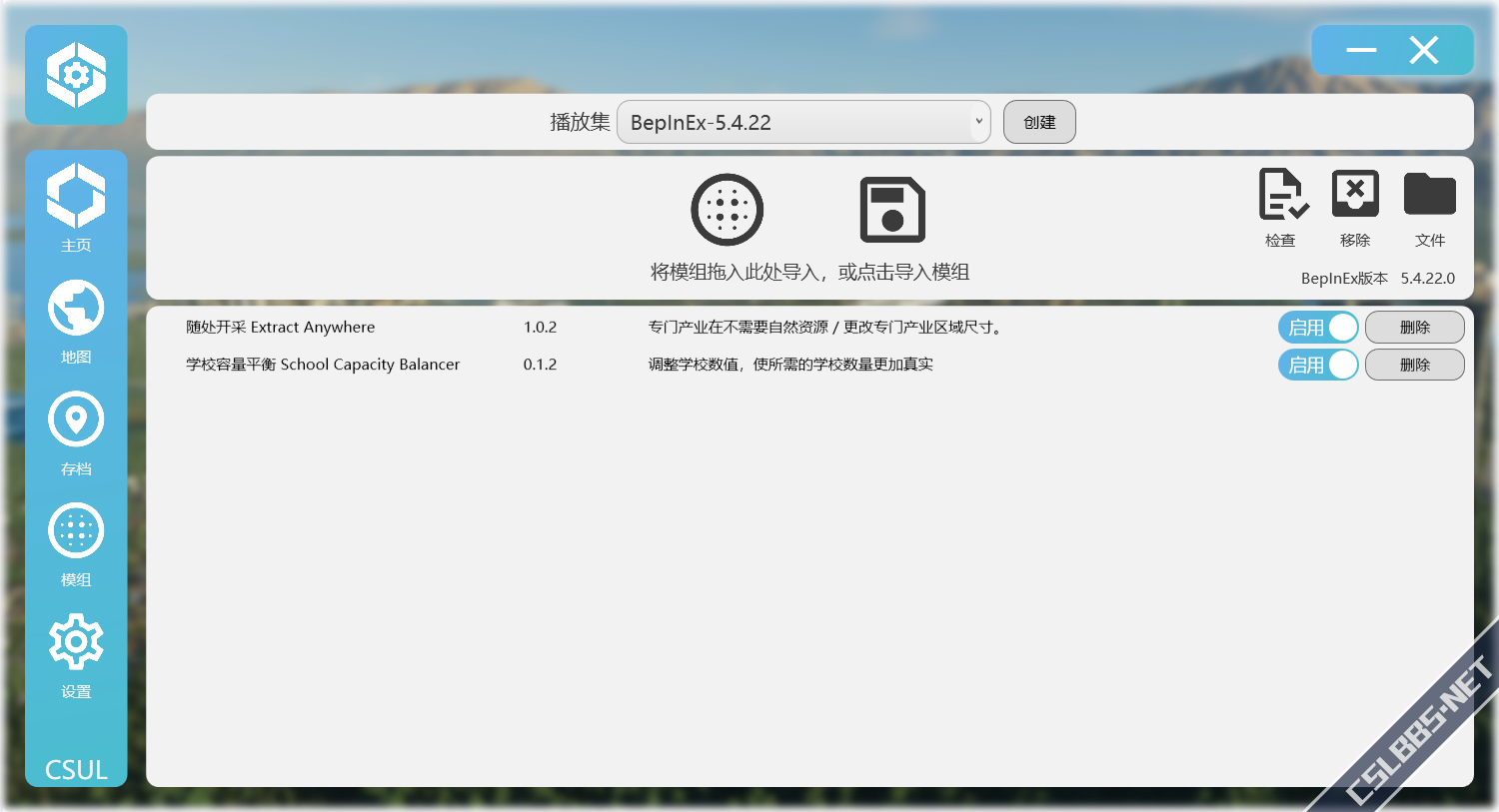1499x812 pixels.
Task: Click version 0.1.2 text
Action: point(540,364)
